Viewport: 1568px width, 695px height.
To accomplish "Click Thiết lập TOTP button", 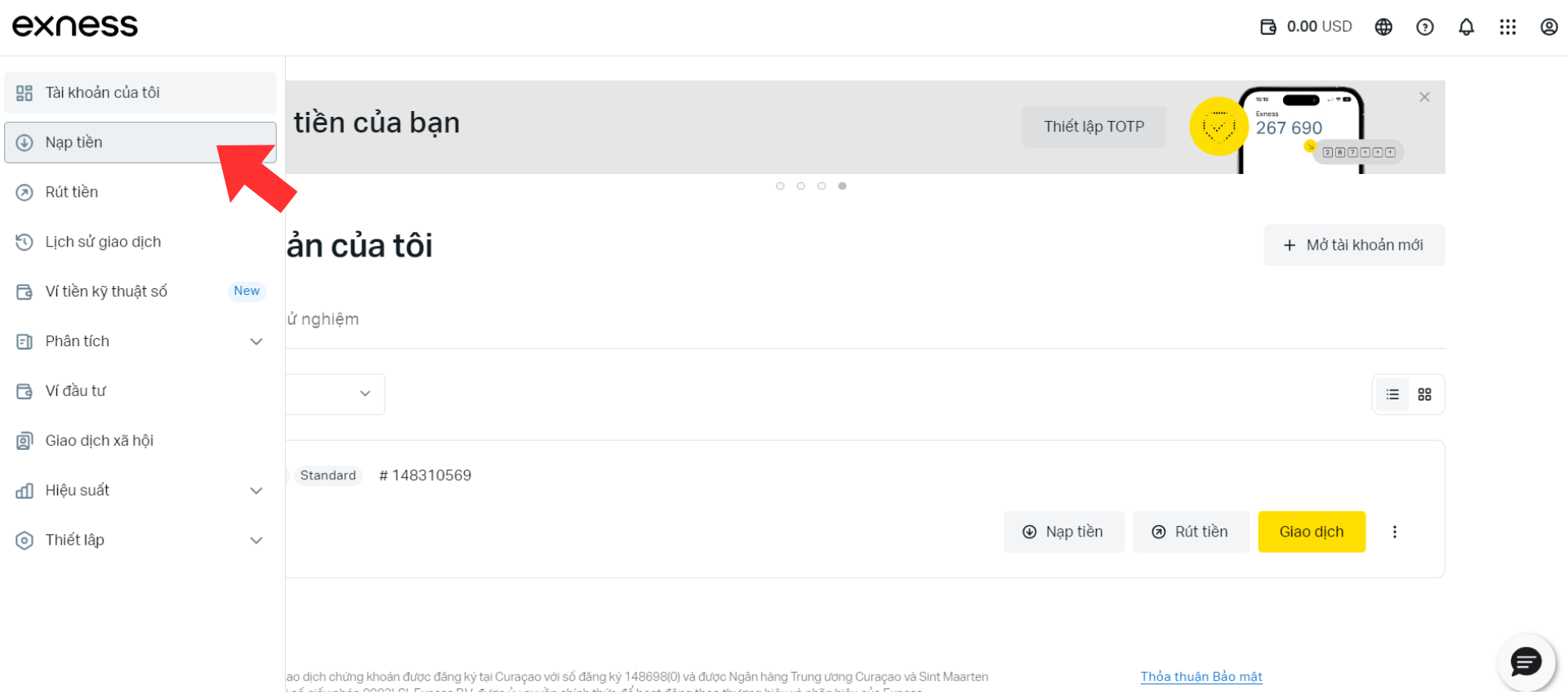I will (x=1094, y=127).
